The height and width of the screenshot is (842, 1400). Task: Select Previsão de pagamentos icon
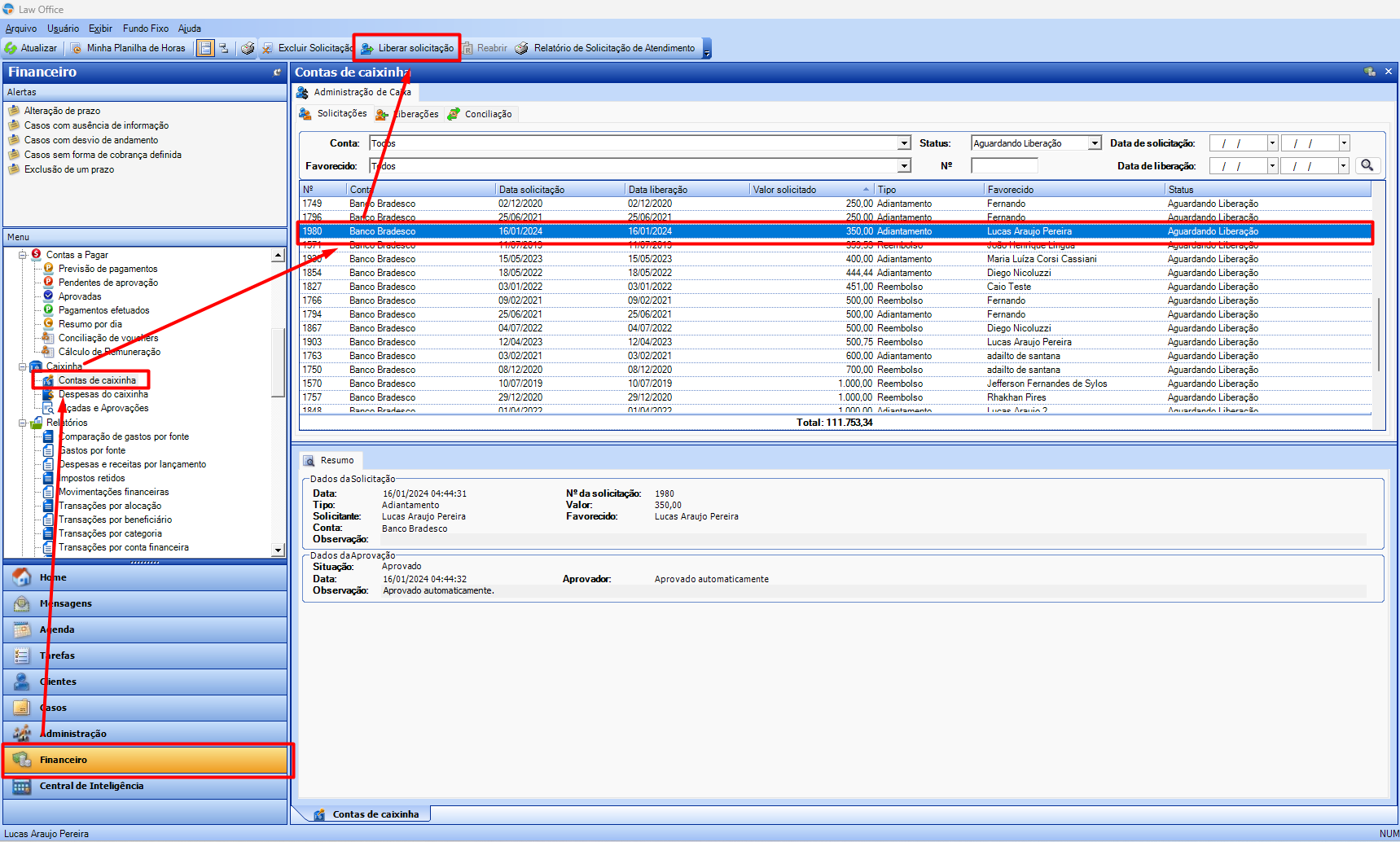point(48,269)
